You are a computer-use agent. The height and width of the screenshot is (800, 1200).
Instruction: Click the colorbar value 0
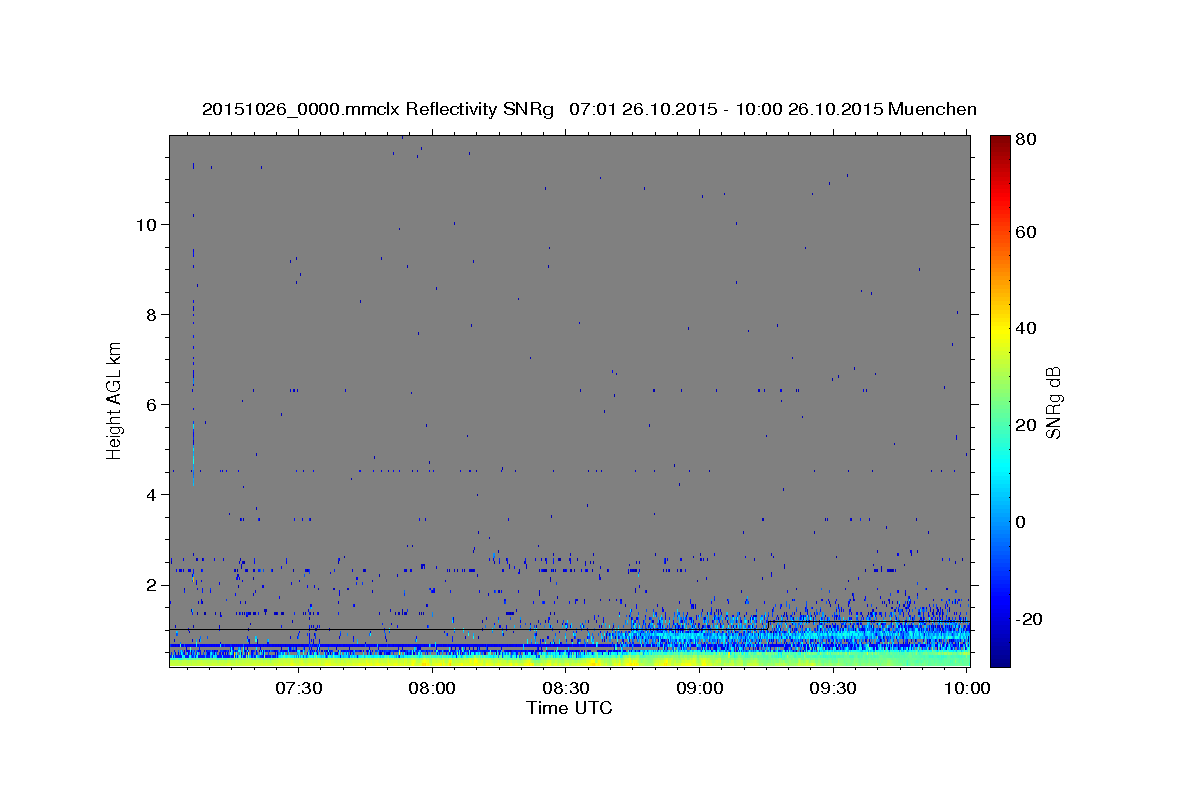(1020, 522)
